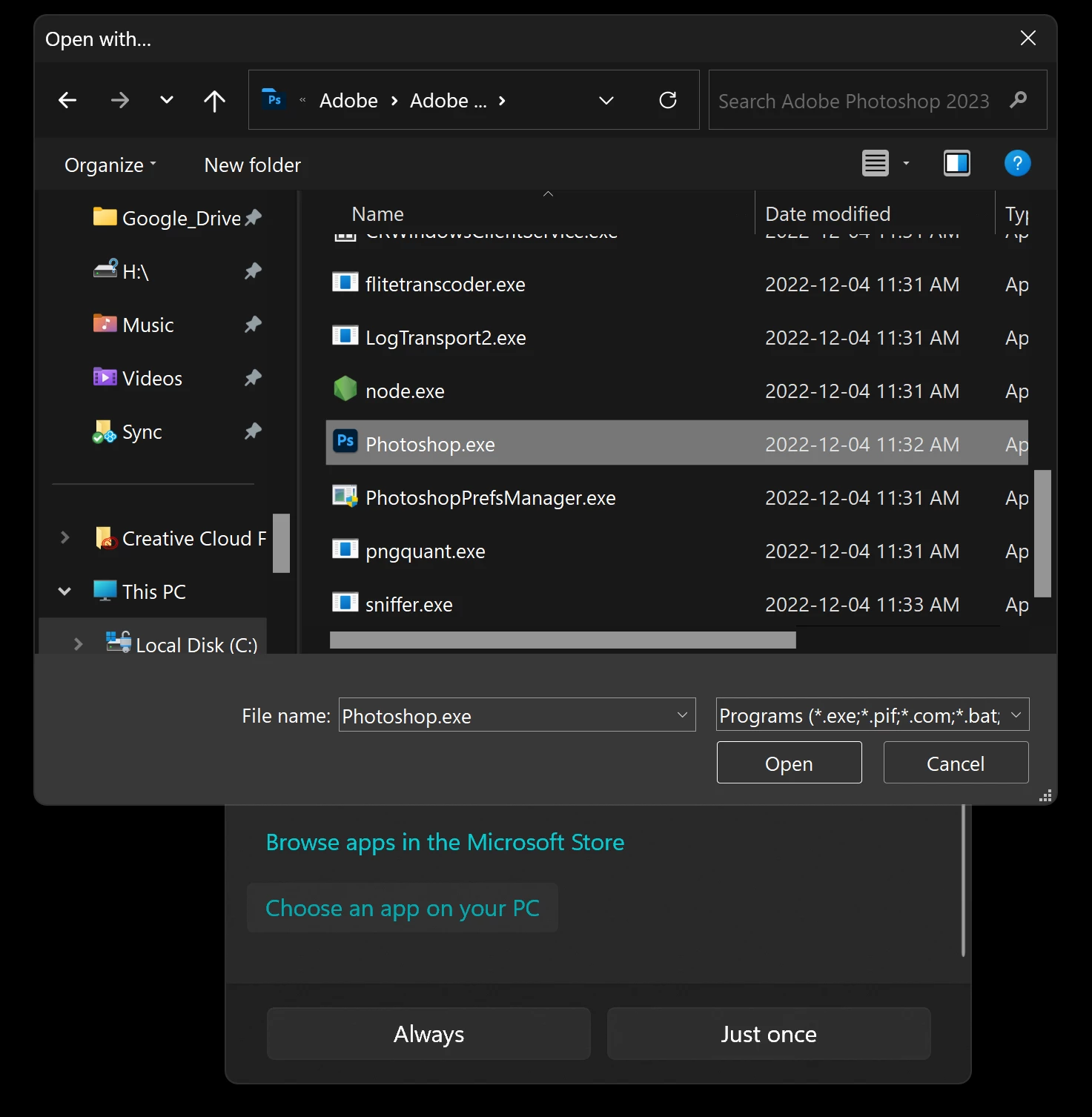Click the file list vertical scrollbar thumb
This screenshot has width=1092, height=1117.
tap(1042, 534)
